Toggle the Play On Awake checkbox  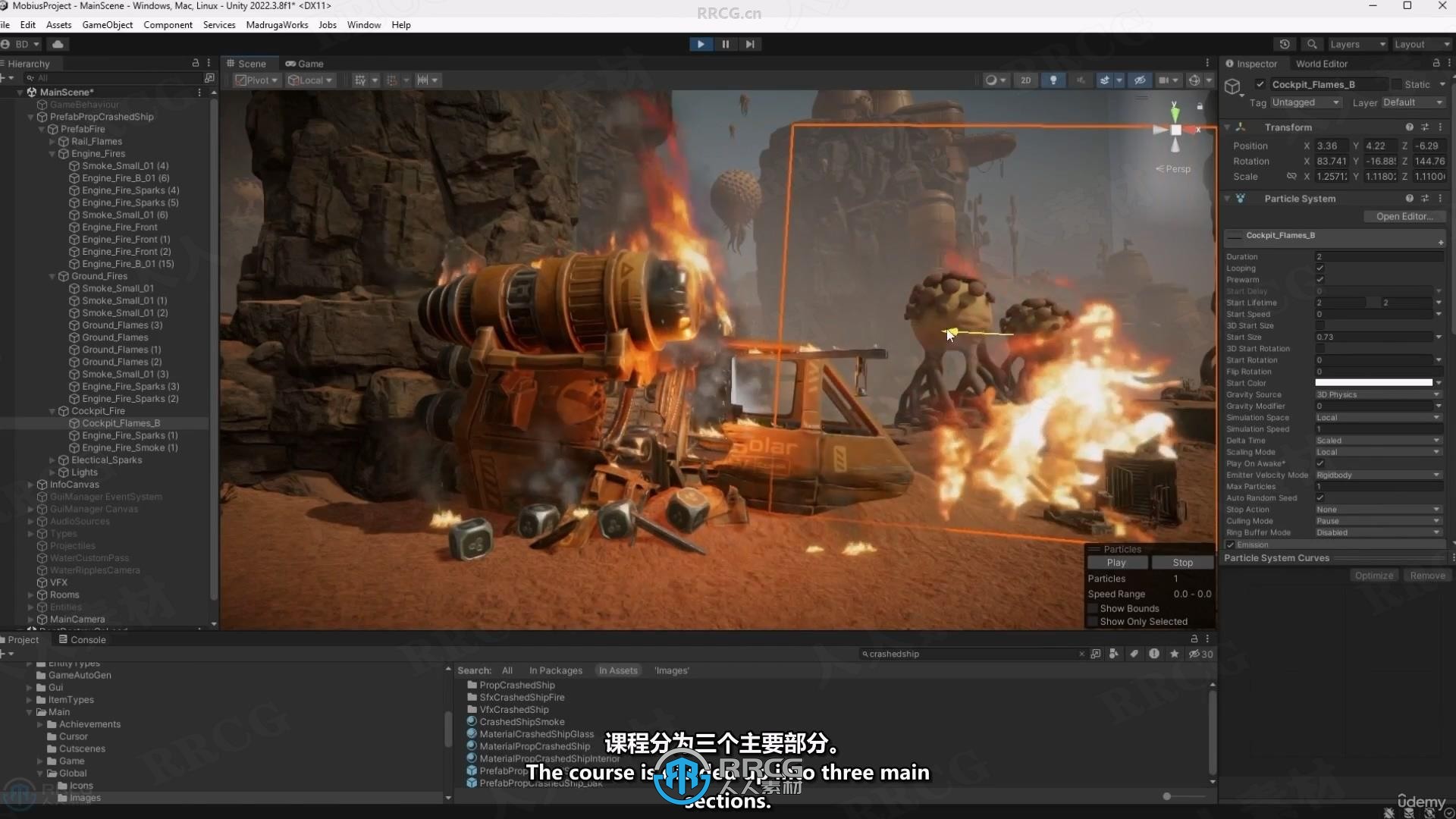(x=1319, y=463)
